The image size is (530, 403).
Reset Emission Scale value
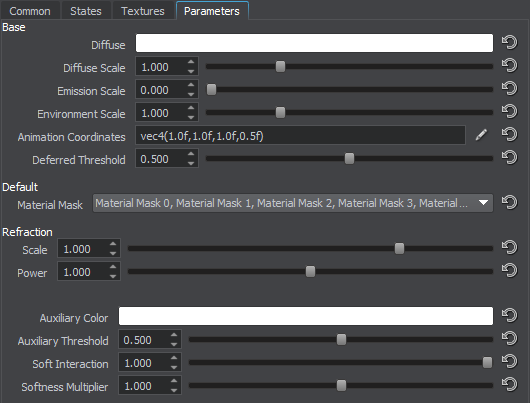509,89
